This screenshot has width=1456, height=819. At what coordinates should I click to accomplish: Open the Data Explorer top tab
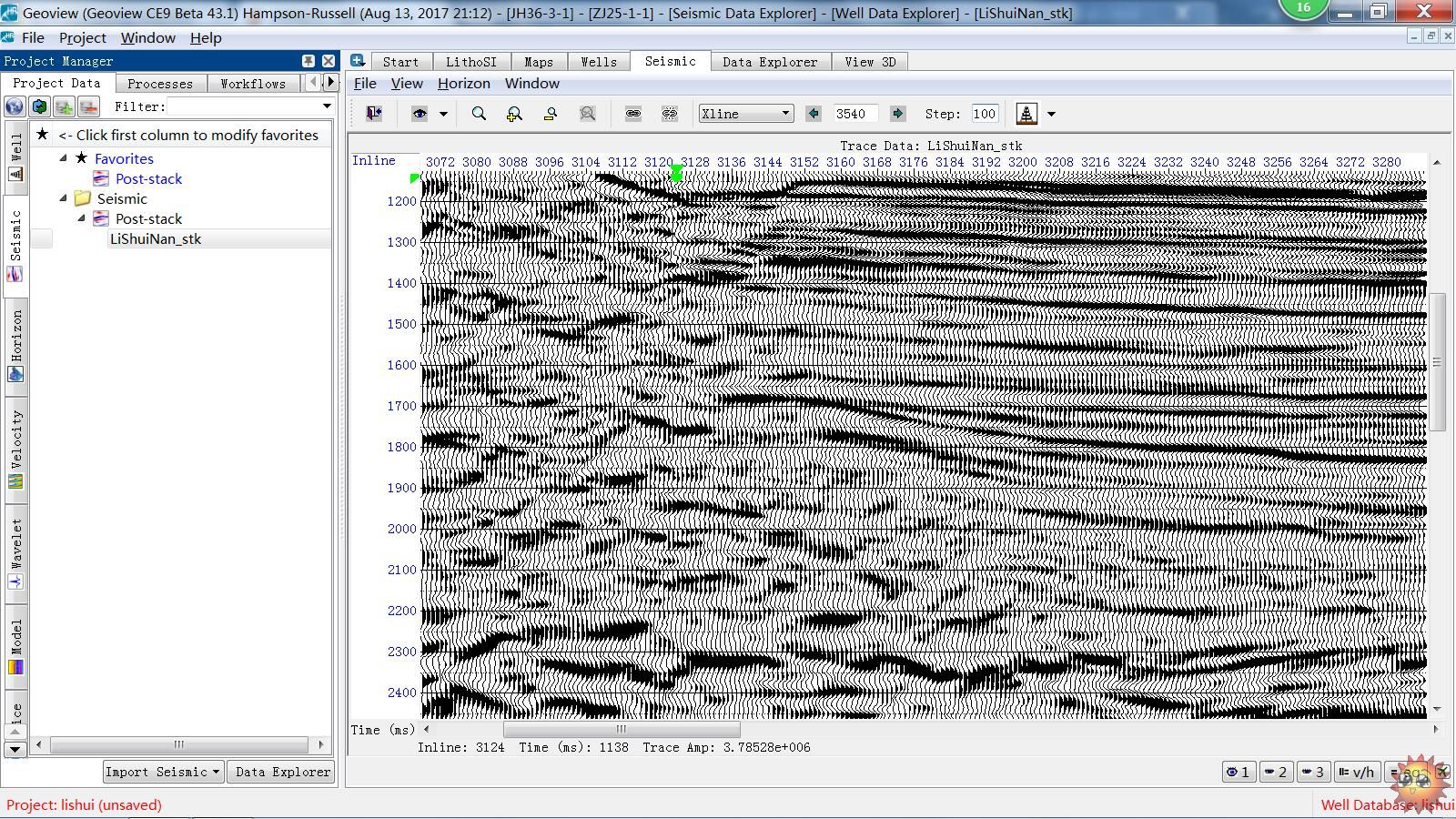click(x=770, y=62)
